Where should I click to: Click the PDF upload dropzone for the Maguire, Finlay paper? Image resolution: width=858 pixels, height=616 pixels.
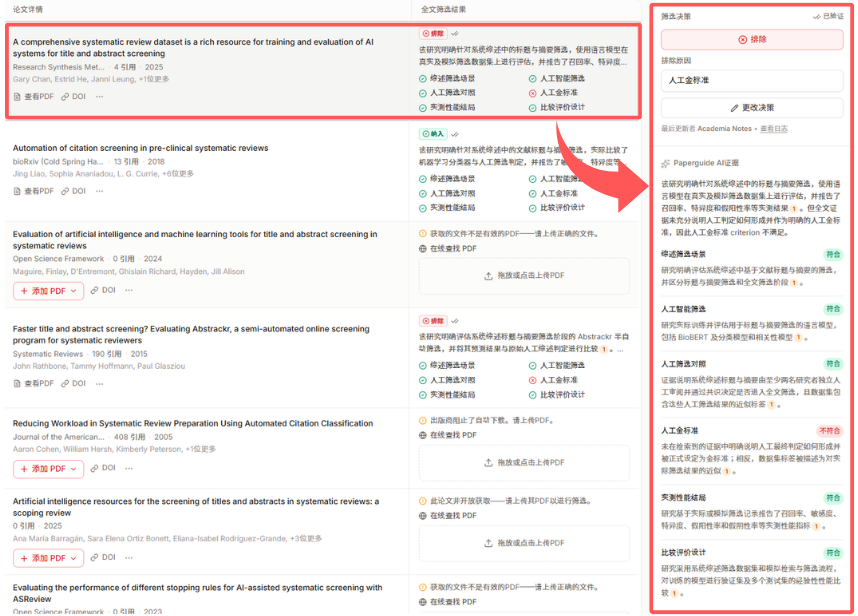point(524,276)
